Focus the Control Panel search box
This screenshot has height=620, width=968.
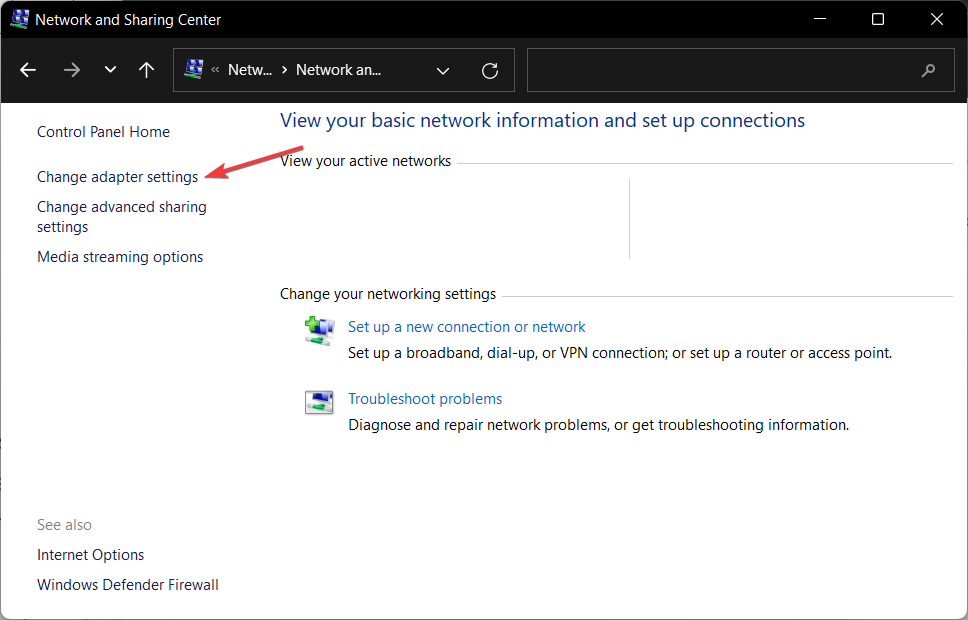(720, 71)
